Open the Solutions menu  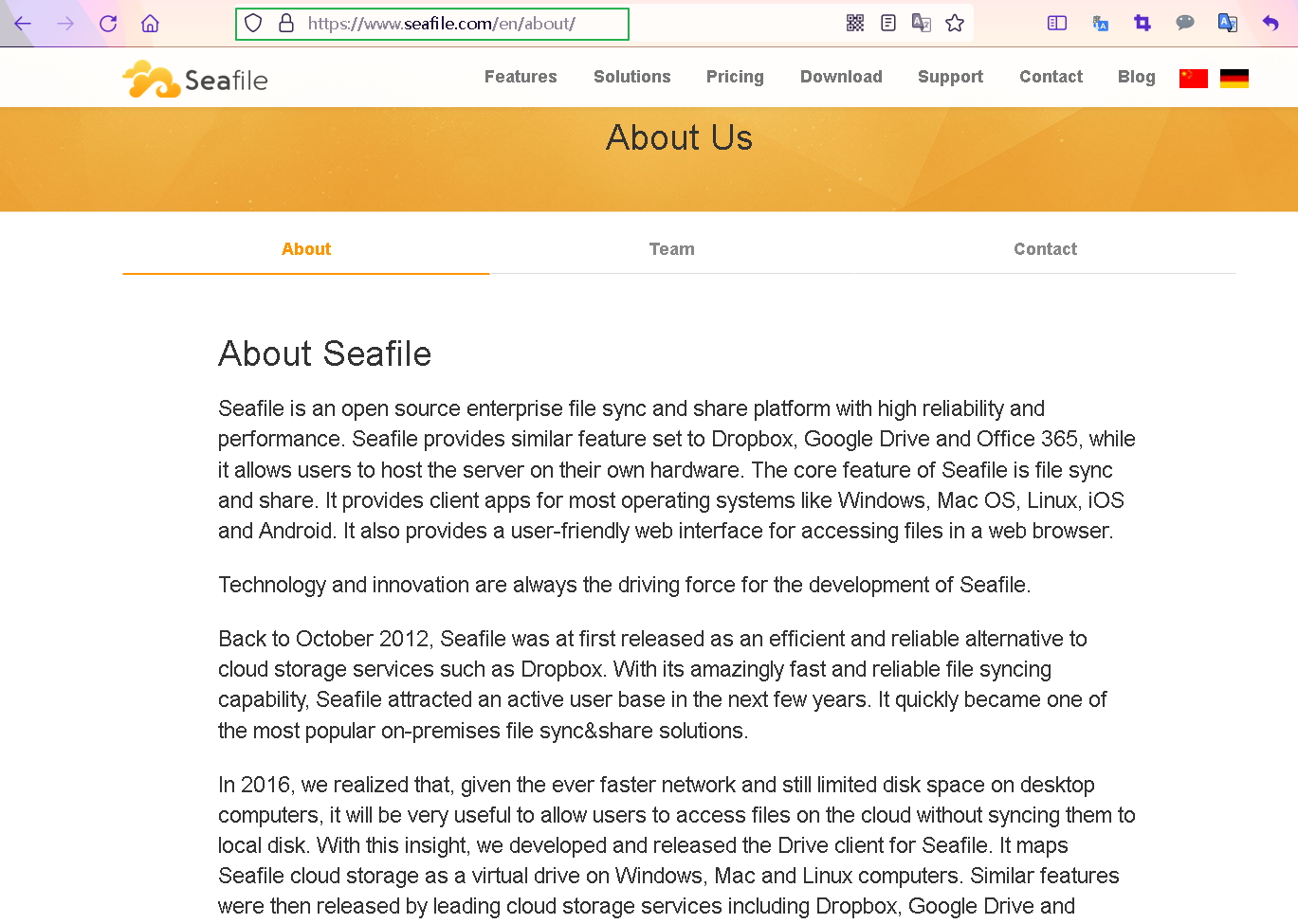tap(632, 77)
